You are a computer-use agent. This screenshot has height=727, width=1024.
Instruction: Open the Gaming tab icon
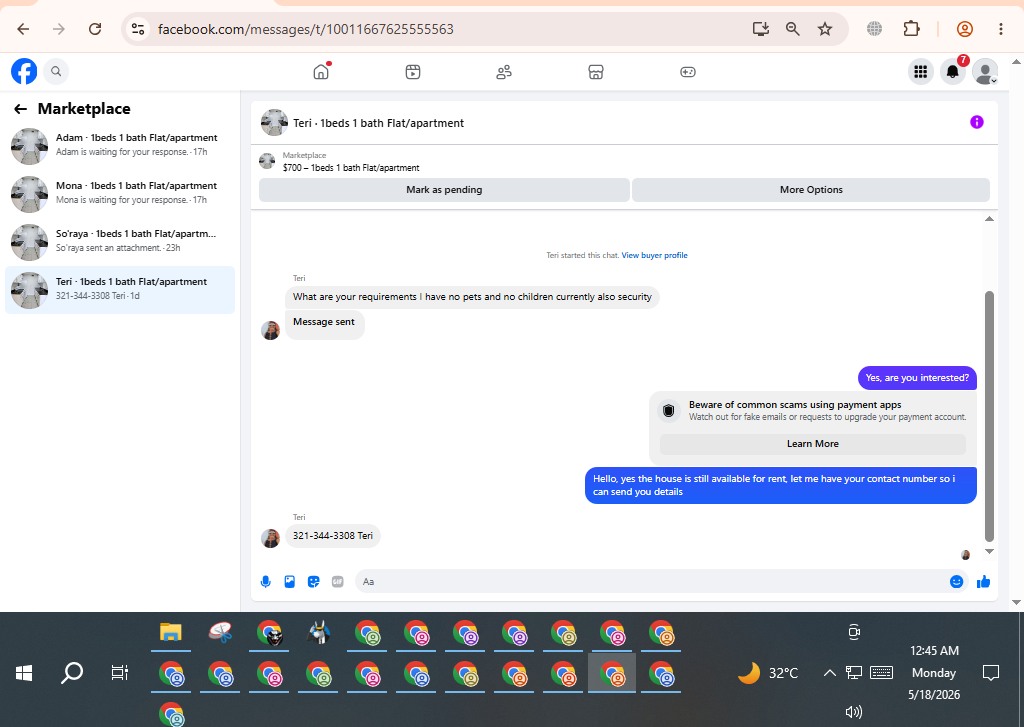688,72
